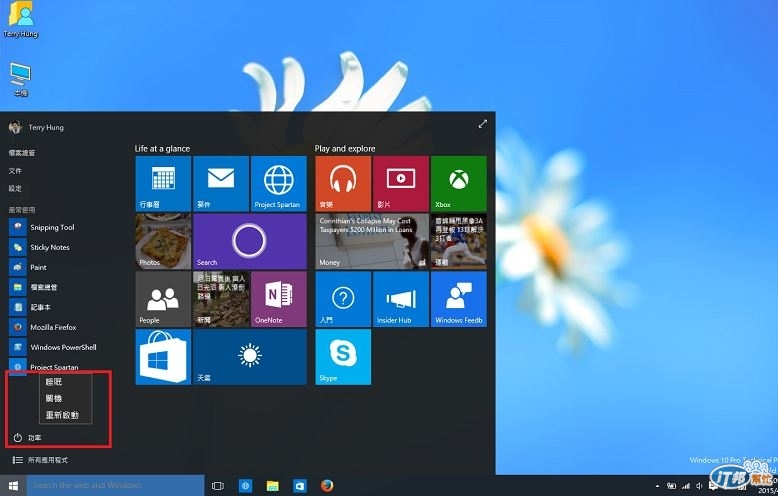Click the Play and explore group title
This screenshot has height=496, width=778.
[x=345, y=148]
